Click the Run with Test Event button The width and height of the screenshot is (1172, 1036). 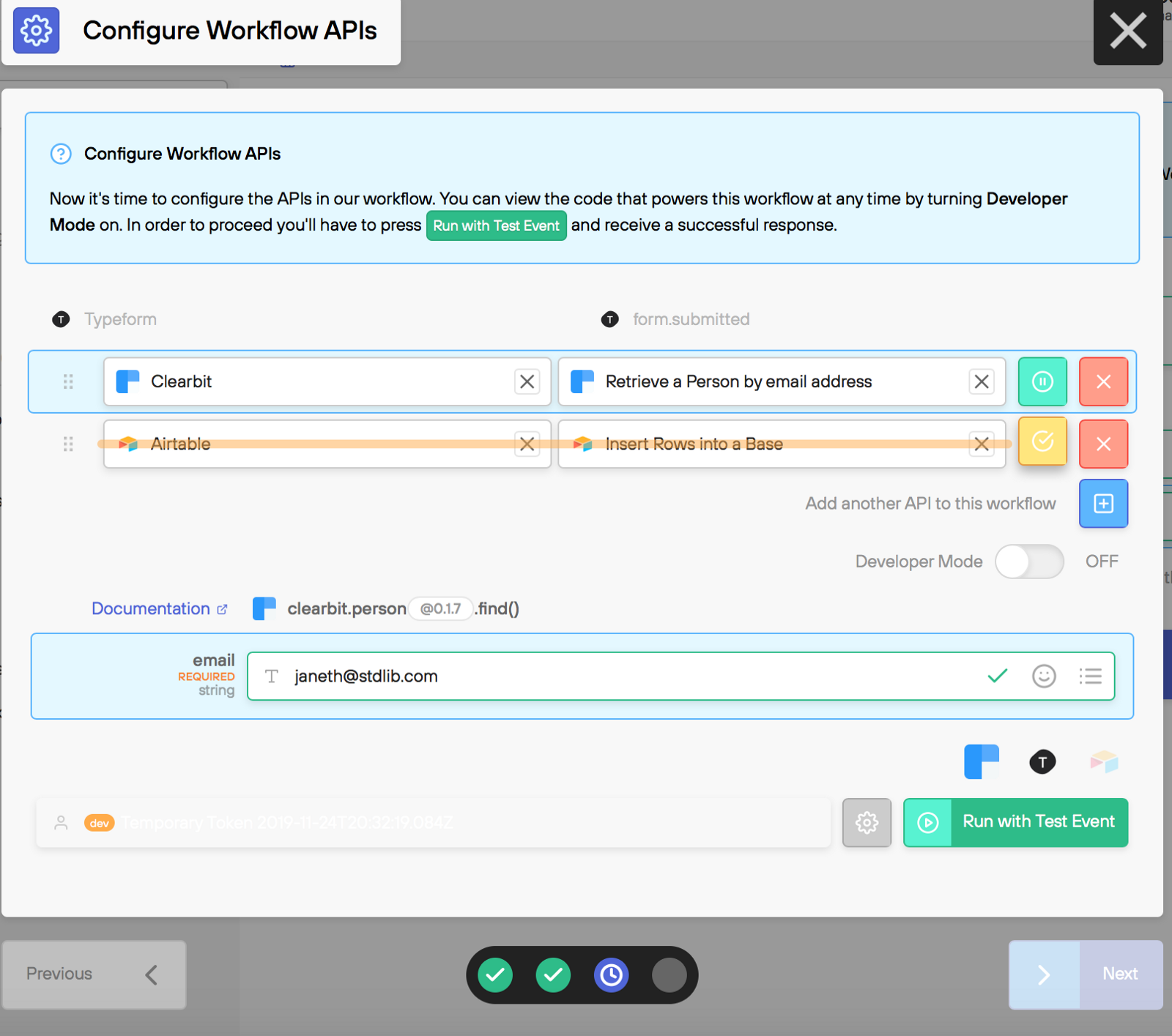coord(1015,823)
